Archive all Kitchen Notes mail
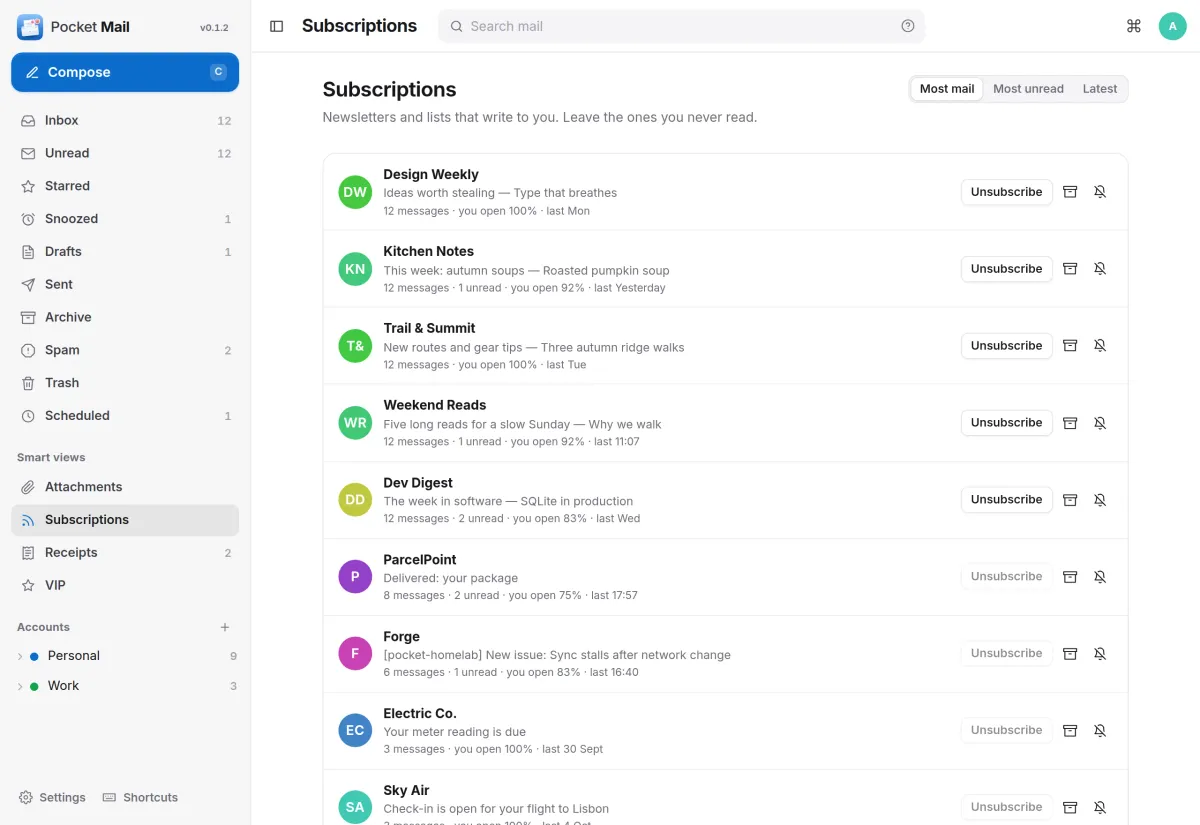 pyautogui.click(x=1070, y=269)
